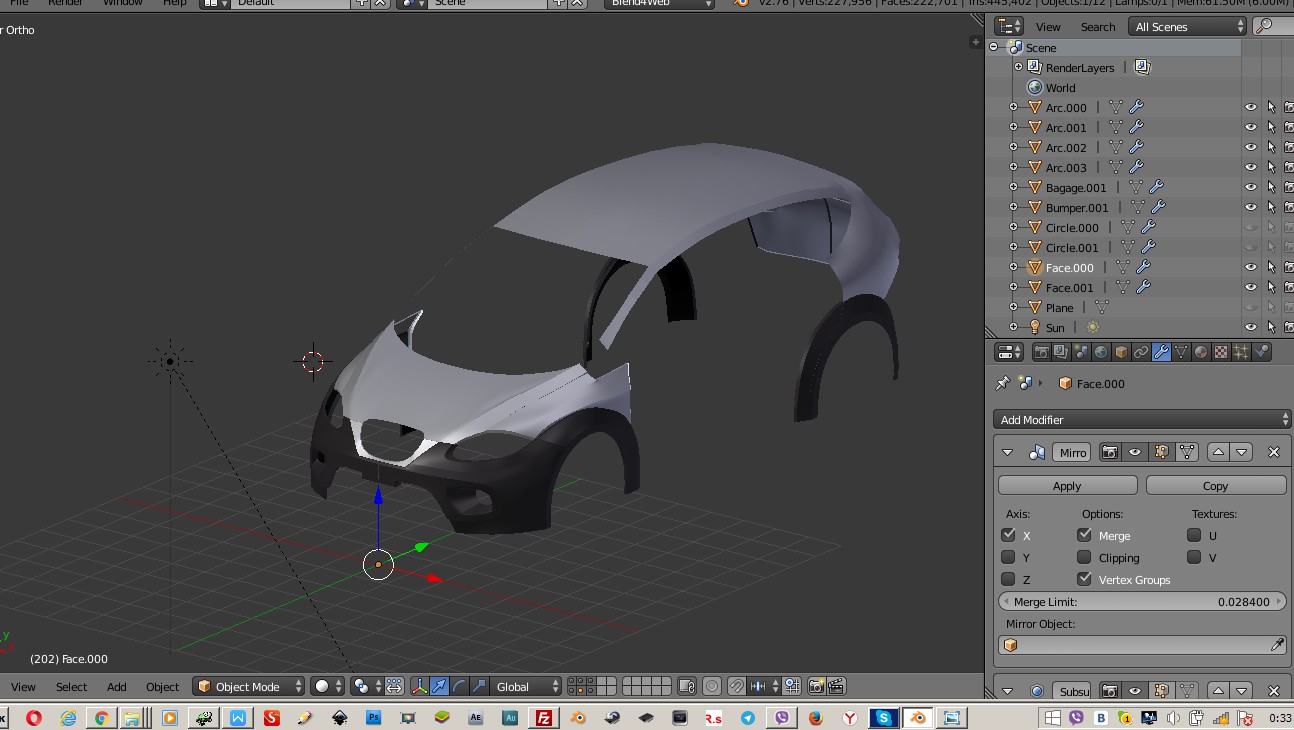The height and width of the screenshot is (730, 1294).
Task: Toggle Mirror modifier edit mode display icon
Action: [1160, 452]
